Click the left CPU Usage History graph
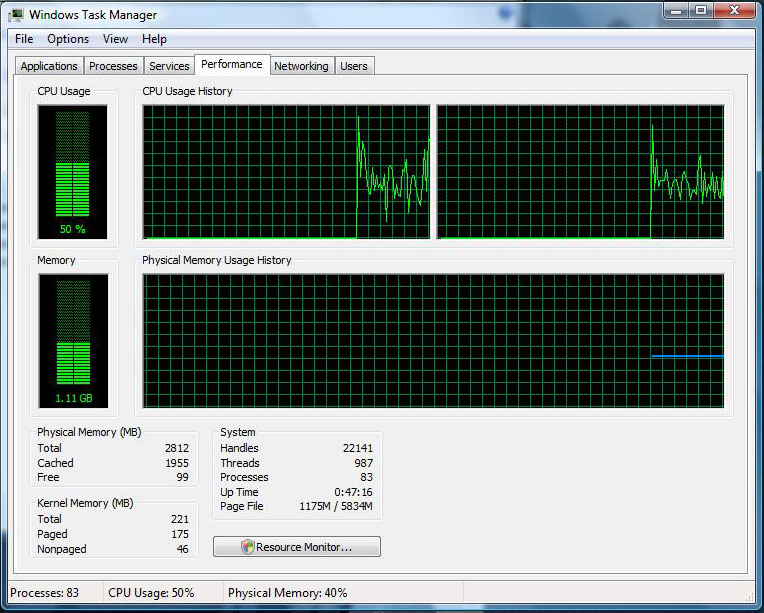Screen dimensions: 764x613 [x=286, y=172]
